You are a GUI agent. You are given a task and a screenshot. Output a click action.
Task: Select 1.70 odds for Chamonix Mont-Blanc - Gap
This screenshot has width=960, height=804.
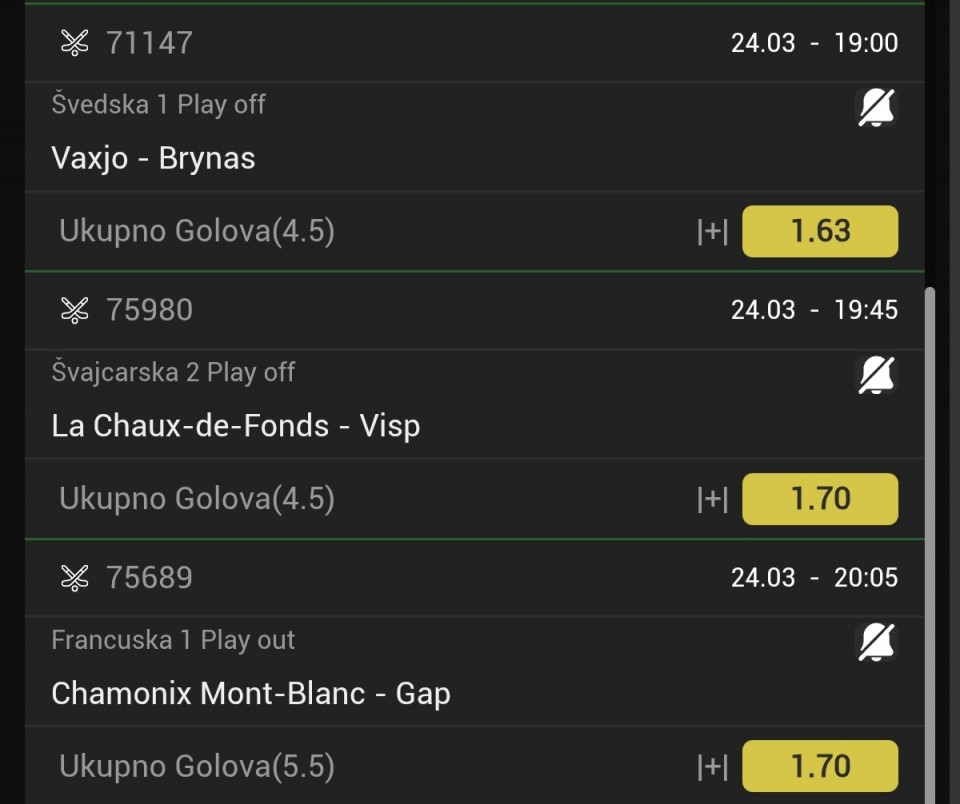coord(820,766)
